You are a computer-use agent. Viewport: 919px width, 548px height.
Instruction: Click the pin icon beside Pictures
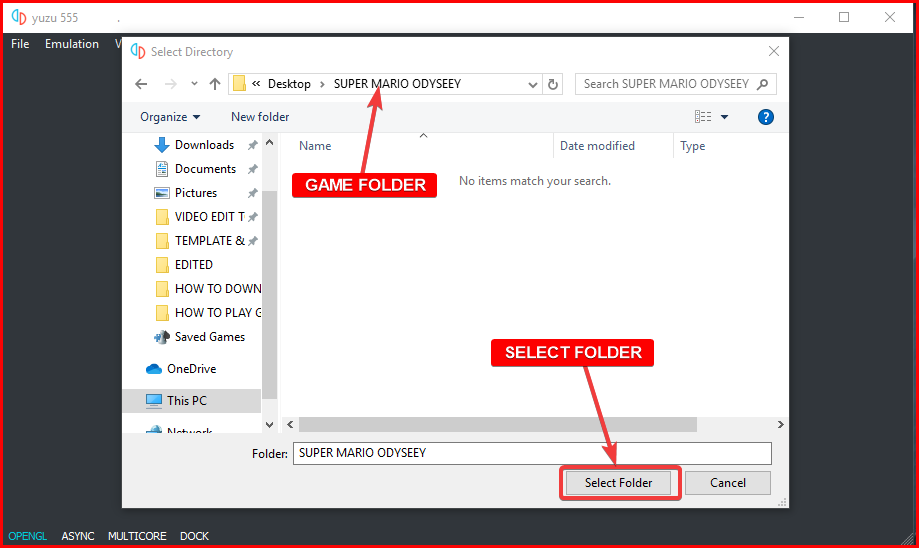pos(253,193)
